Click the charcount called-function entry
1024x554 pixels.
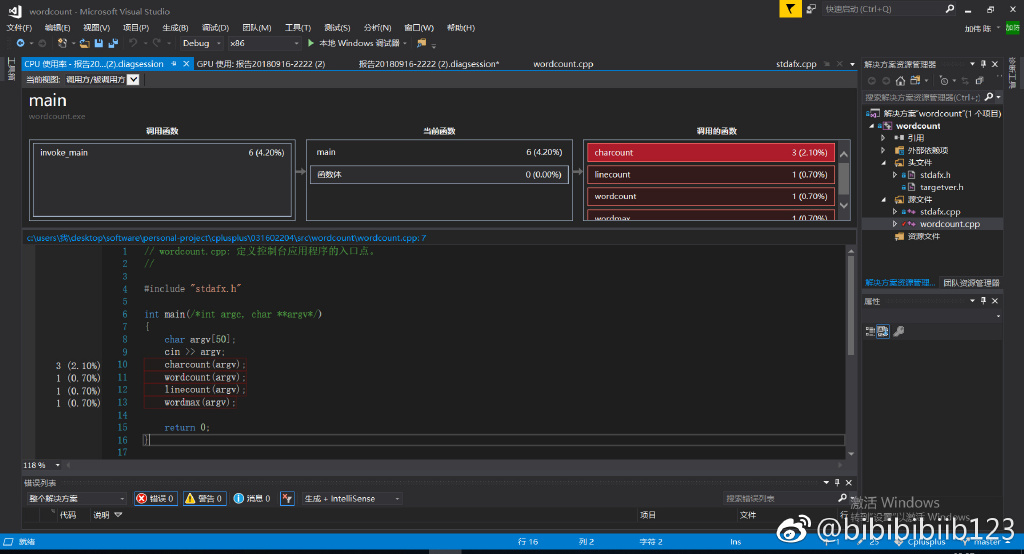point(710,153)
